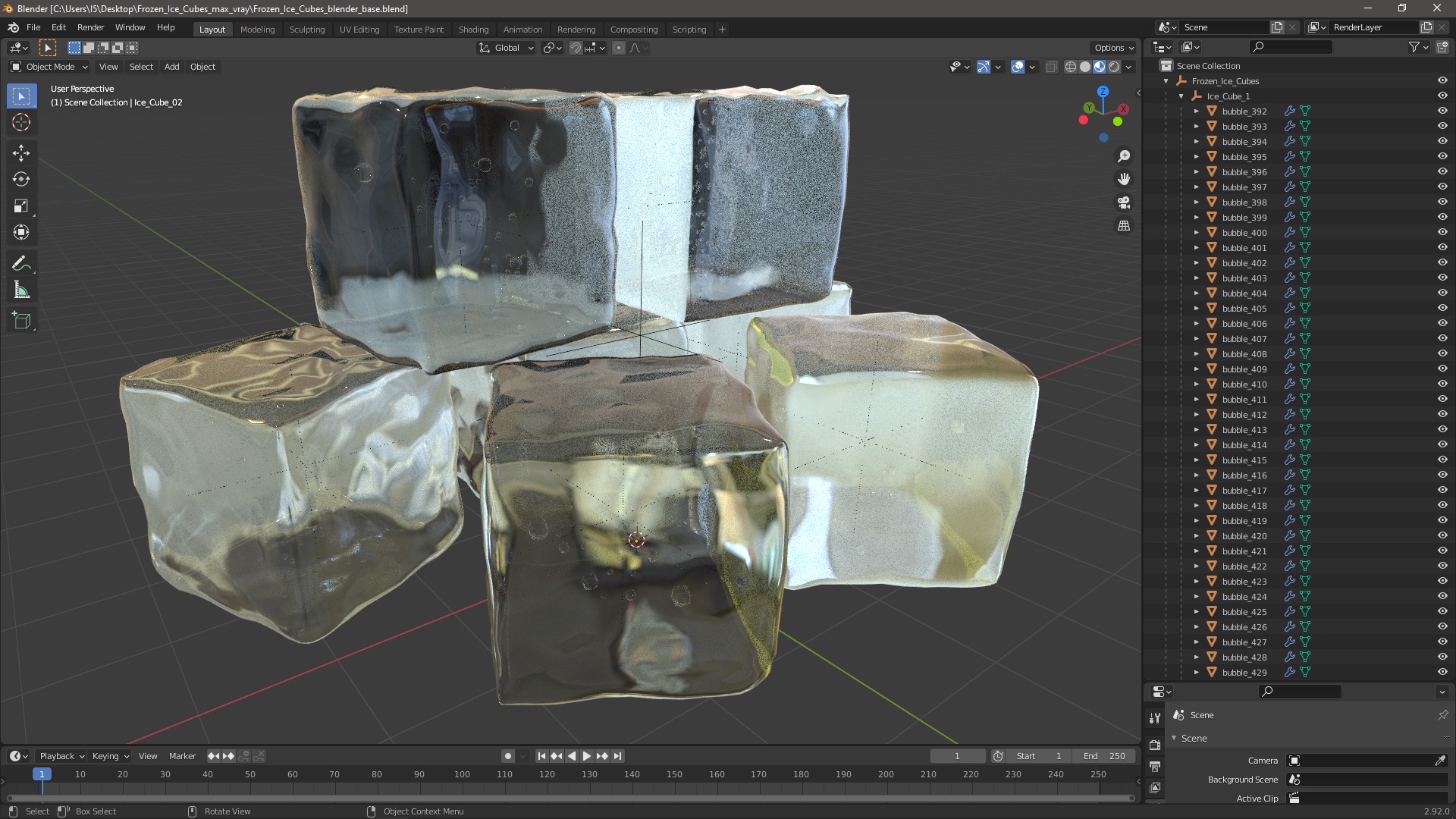Switch to rendered viewport shading
Viewport: 1456px width, 819px height.
click(x=1114, y=67)
